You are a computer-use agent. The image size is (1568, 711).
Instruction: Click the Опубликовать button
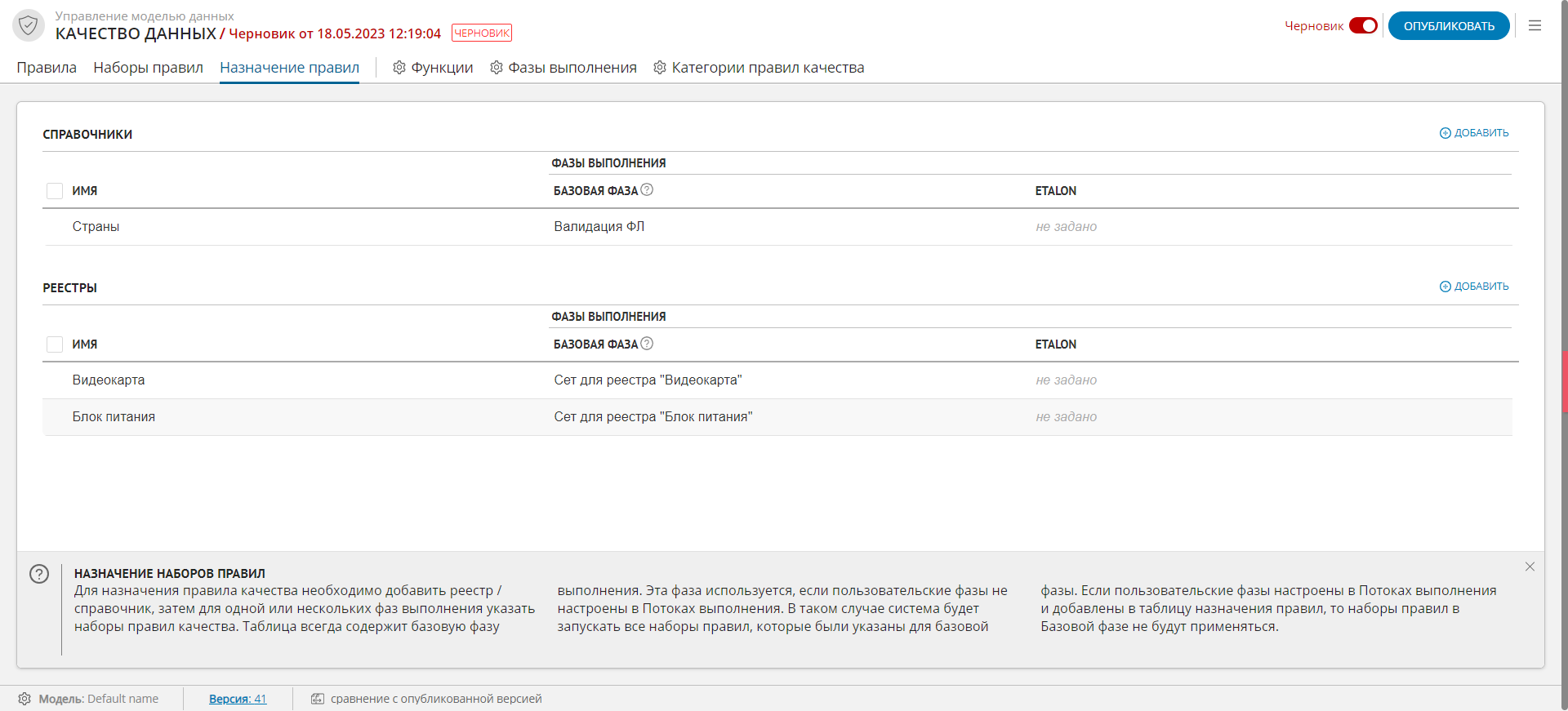click(1449, 26)
